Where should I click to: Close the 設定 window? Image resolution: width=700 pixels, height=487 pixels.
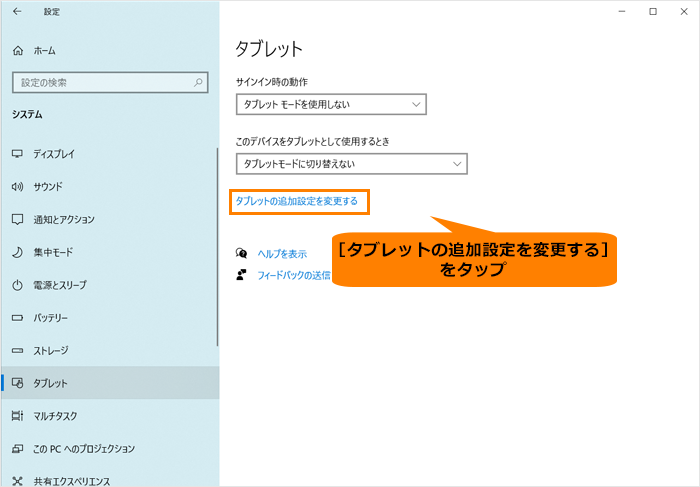point(684,12)
